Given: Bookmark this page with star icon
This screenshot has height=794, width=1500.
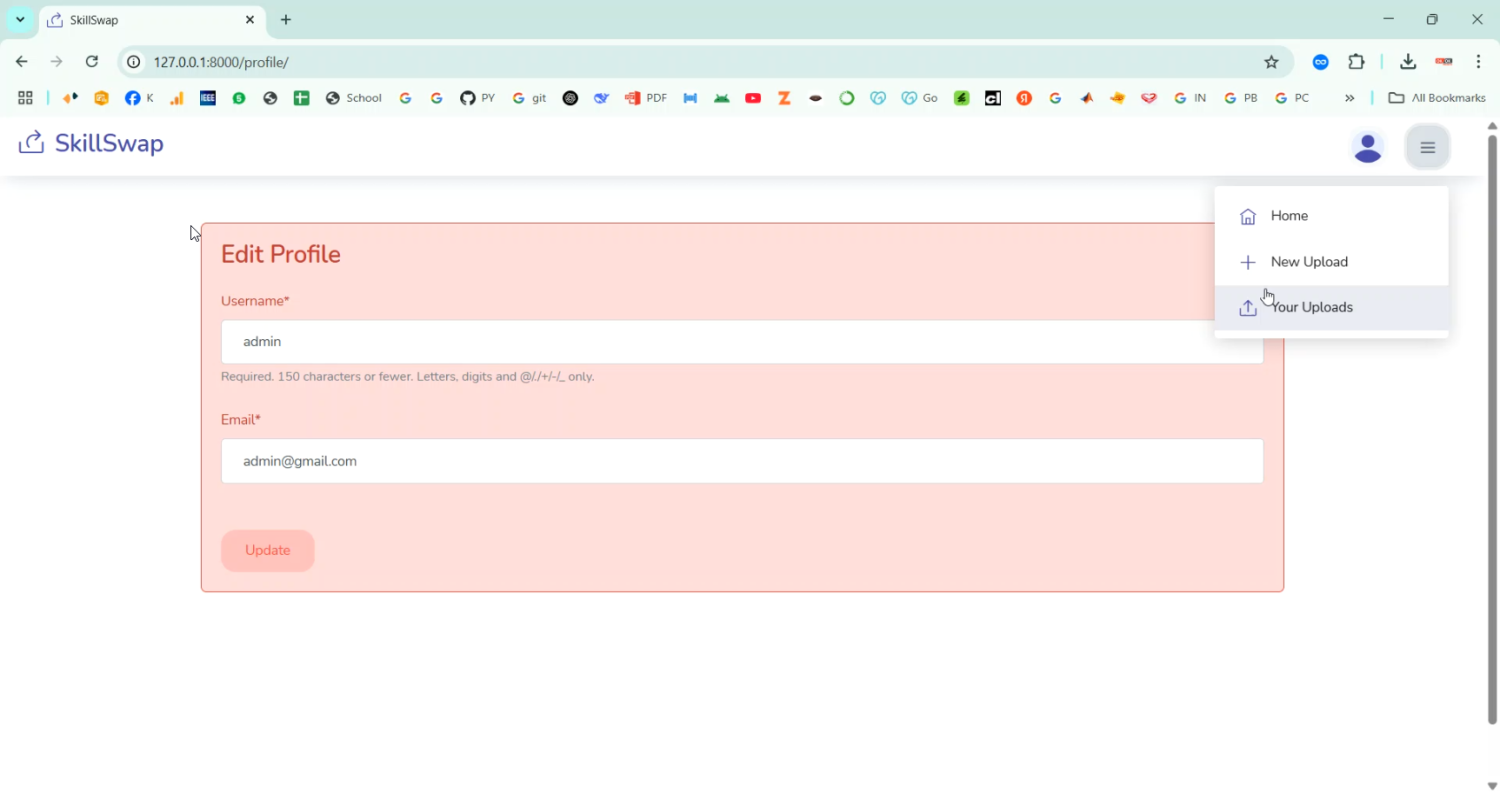Looking at the screenshot, I should pos(1271,62).
